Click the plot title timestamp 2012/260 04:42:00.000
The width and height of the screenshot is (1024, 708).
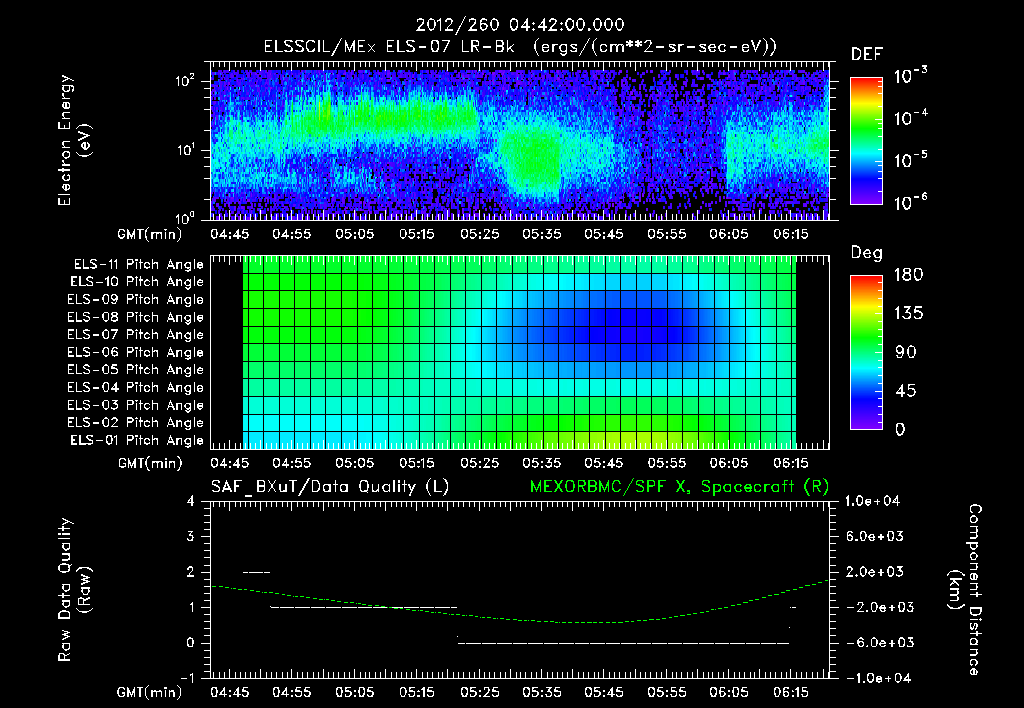click(x=520, y=25)
